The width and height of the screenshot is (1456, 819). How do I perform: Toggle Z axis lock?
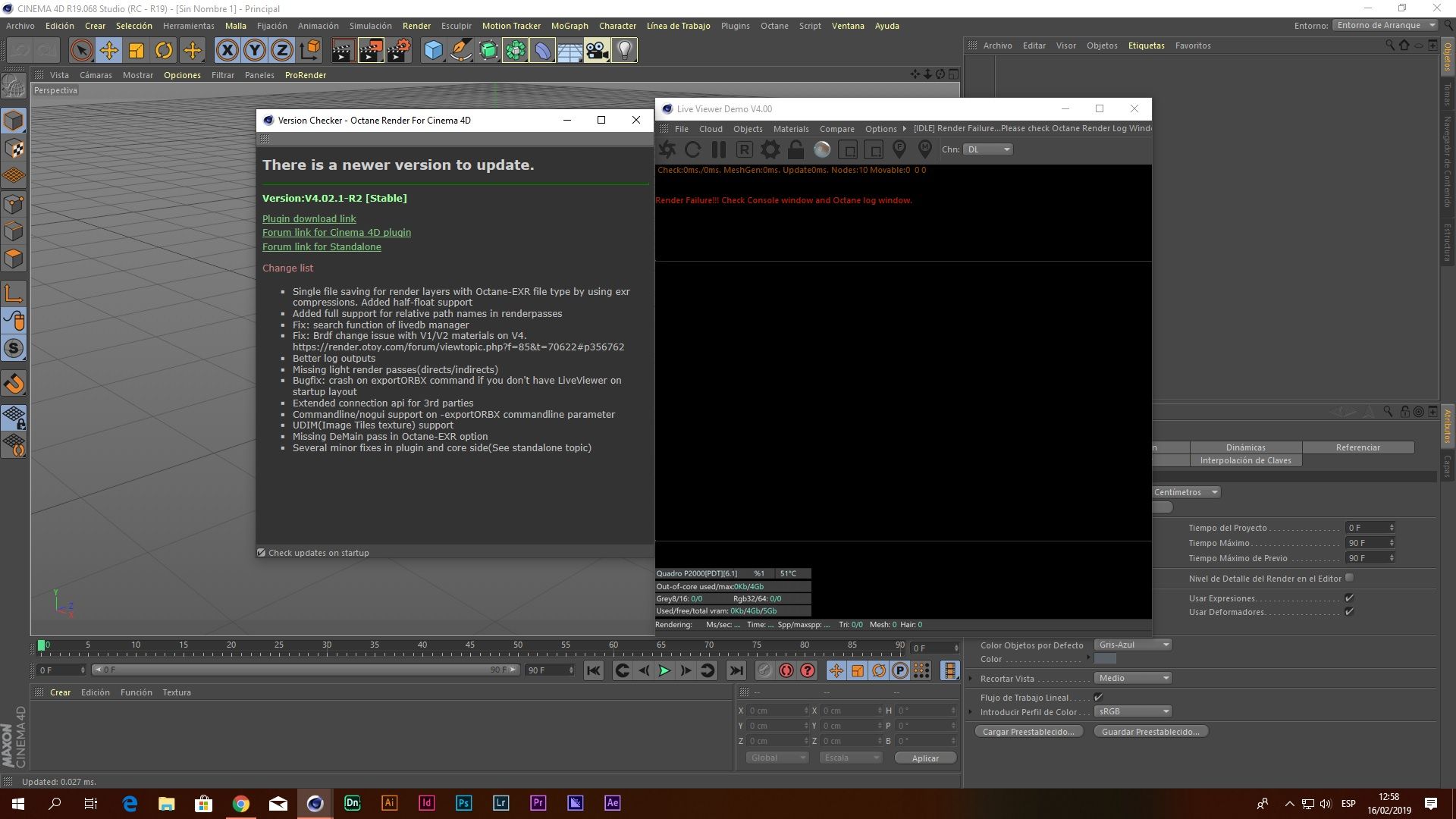pyautogui.click(x=281, y=51)
